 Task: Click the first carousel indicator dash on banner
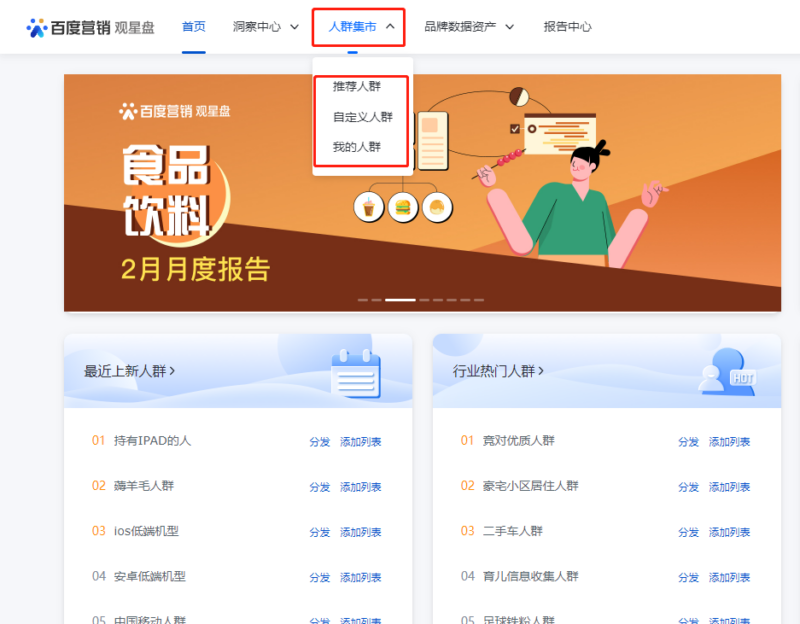tap(363, 299)
